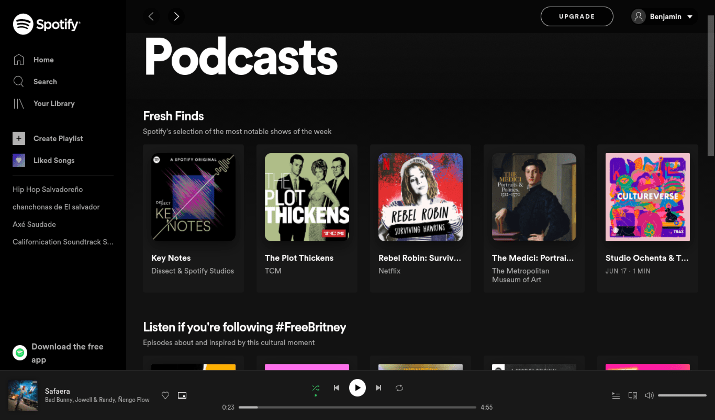Click the Safaera song title
This screenshot has height=420, width=715.
[x=57, y=391]
